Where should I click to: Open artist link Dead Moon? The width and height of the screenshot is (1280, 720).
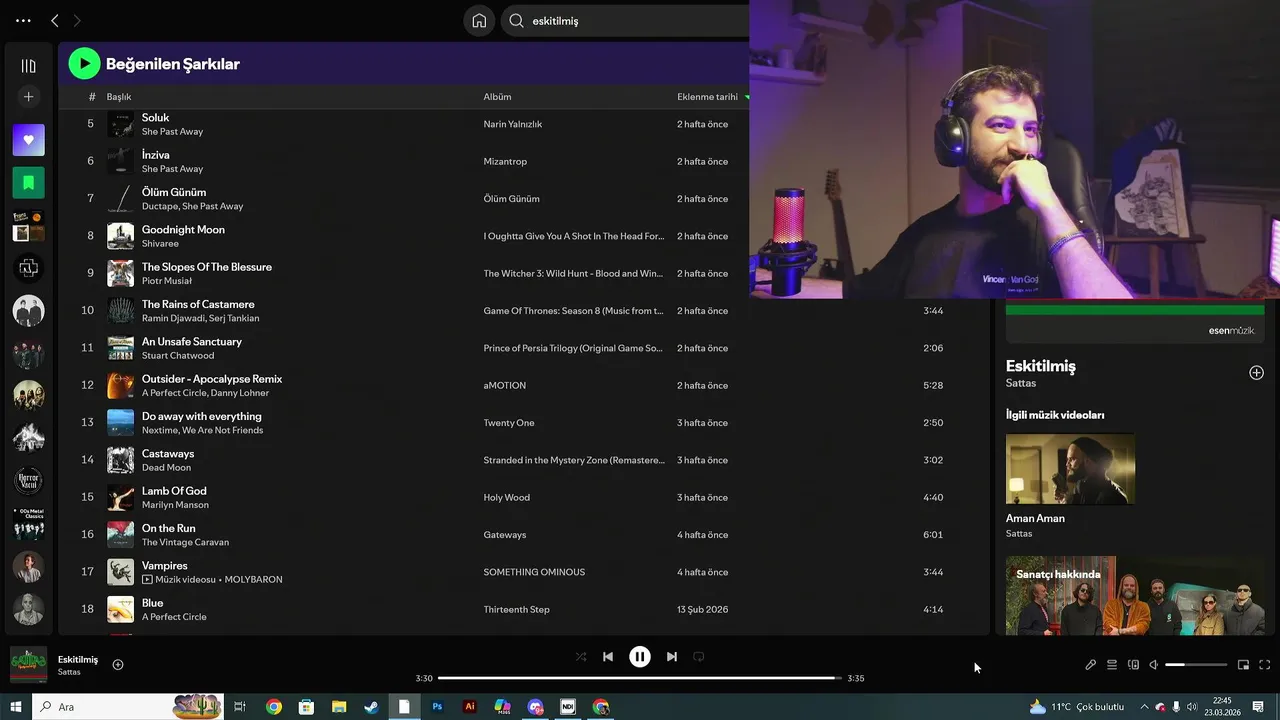166,468
